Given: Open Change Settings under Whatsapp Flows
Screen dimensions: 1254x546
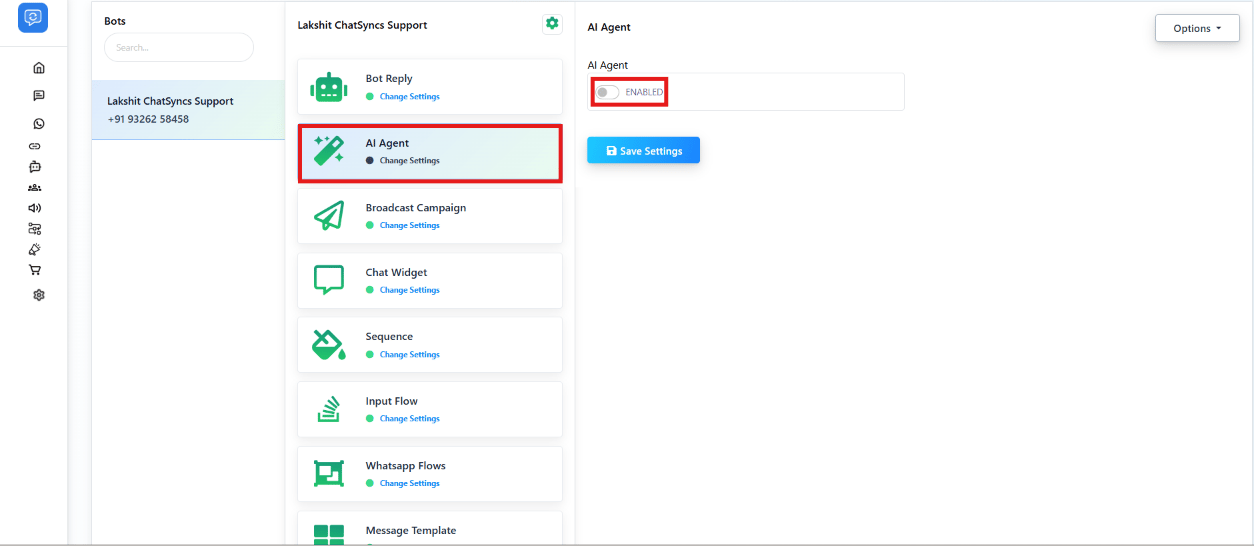Looking at the screenshot, I should point(409,484).
